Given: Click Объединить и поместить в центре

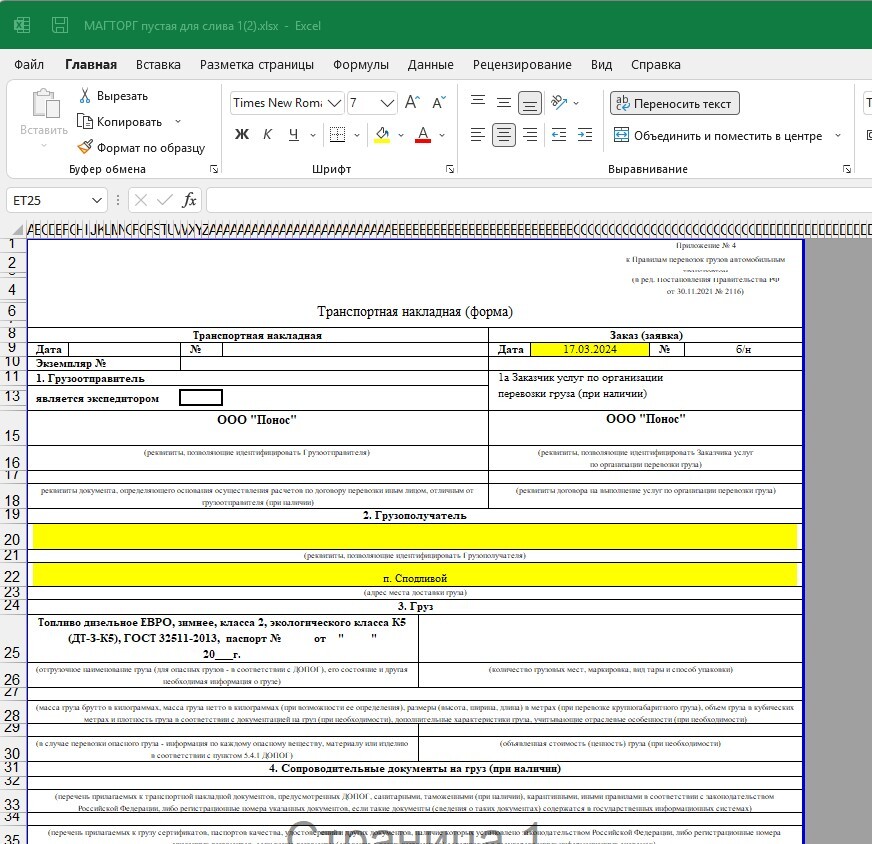Looking at the screenshot, I should (718, 136).
